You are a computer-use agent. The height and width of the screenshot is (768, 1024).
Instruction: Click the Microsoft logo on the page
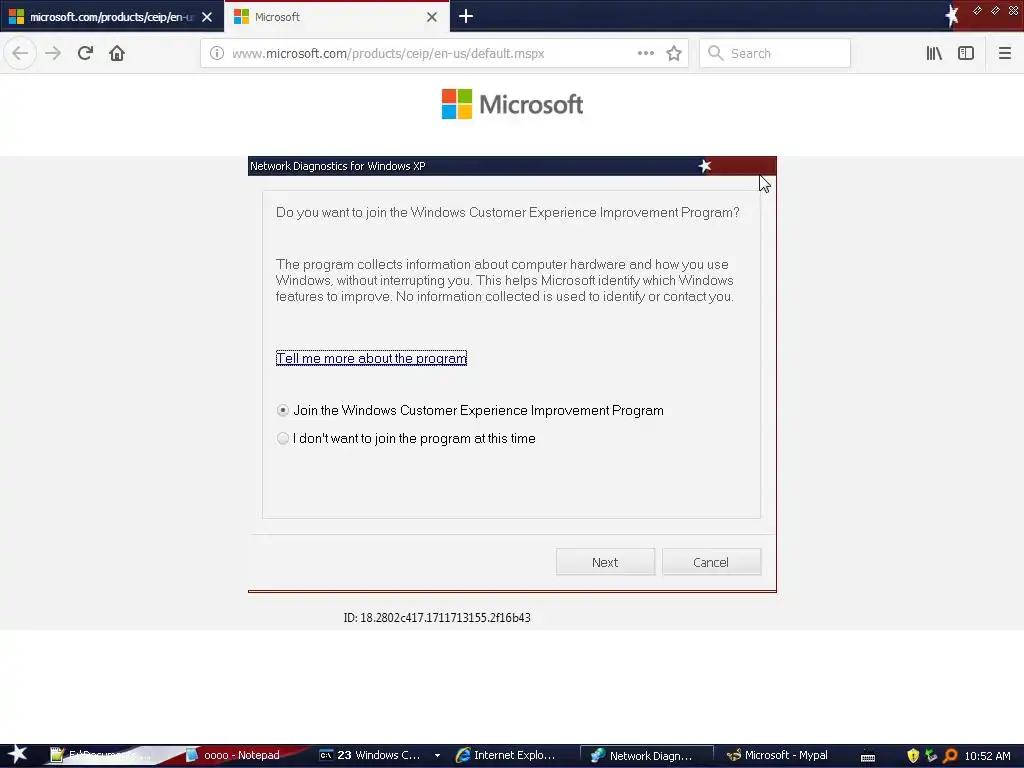click(512, 104)
